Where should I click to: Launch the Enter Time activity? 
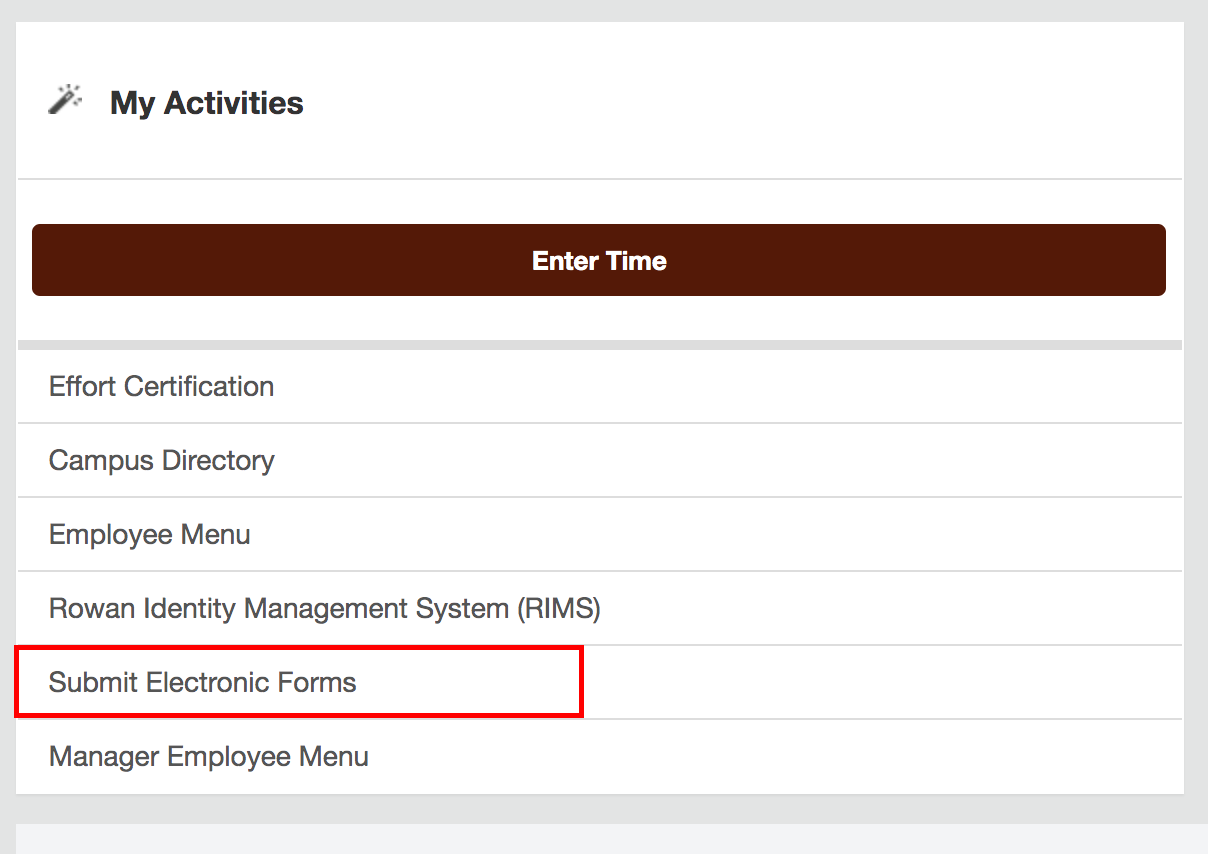[x=598, y=260]
